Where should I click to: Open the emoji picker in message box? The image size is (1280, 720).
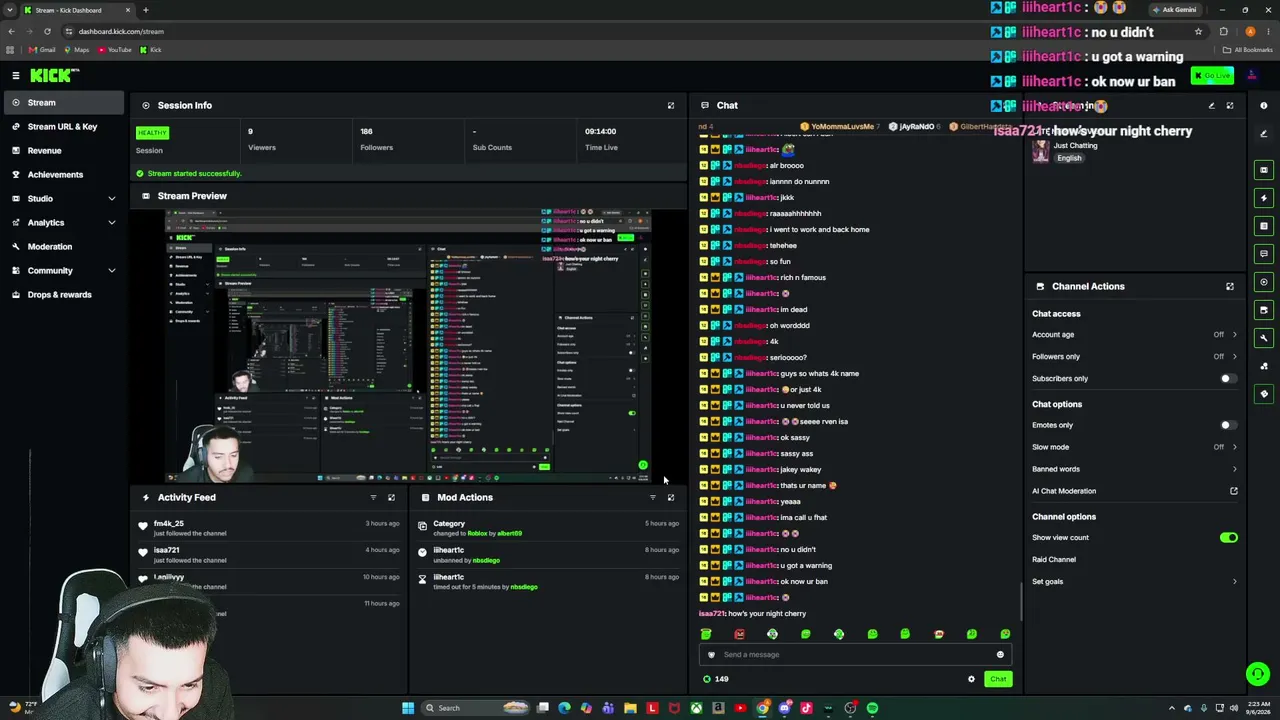tap(1000, 655)
